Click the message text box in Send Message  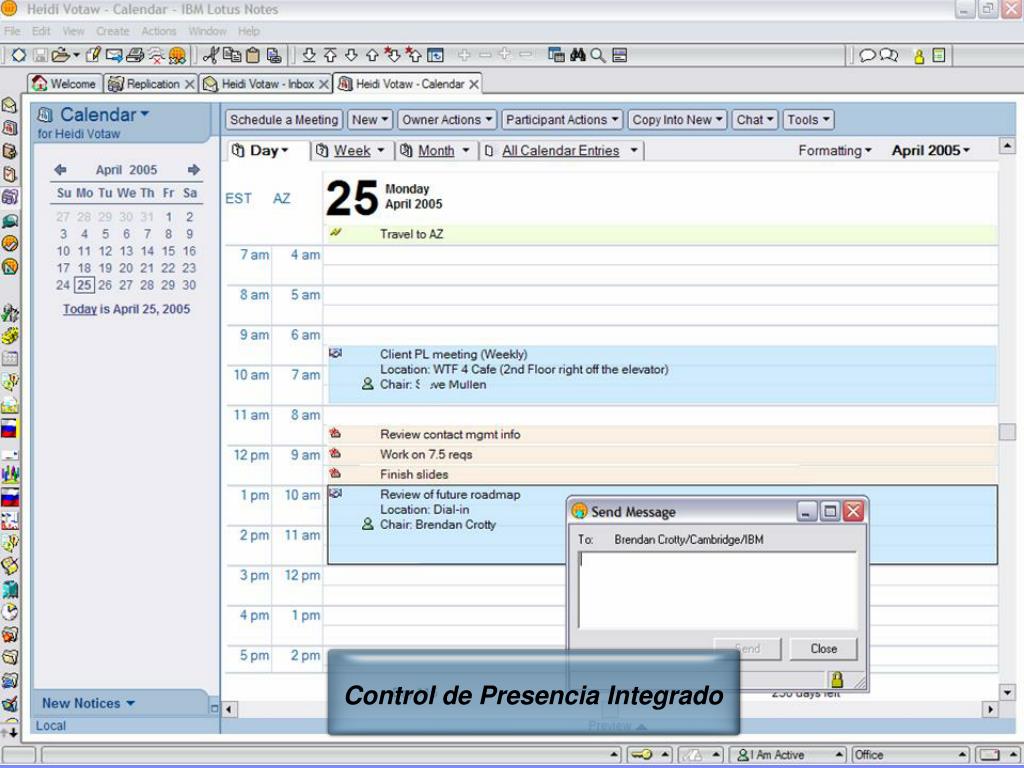point(717,590)
